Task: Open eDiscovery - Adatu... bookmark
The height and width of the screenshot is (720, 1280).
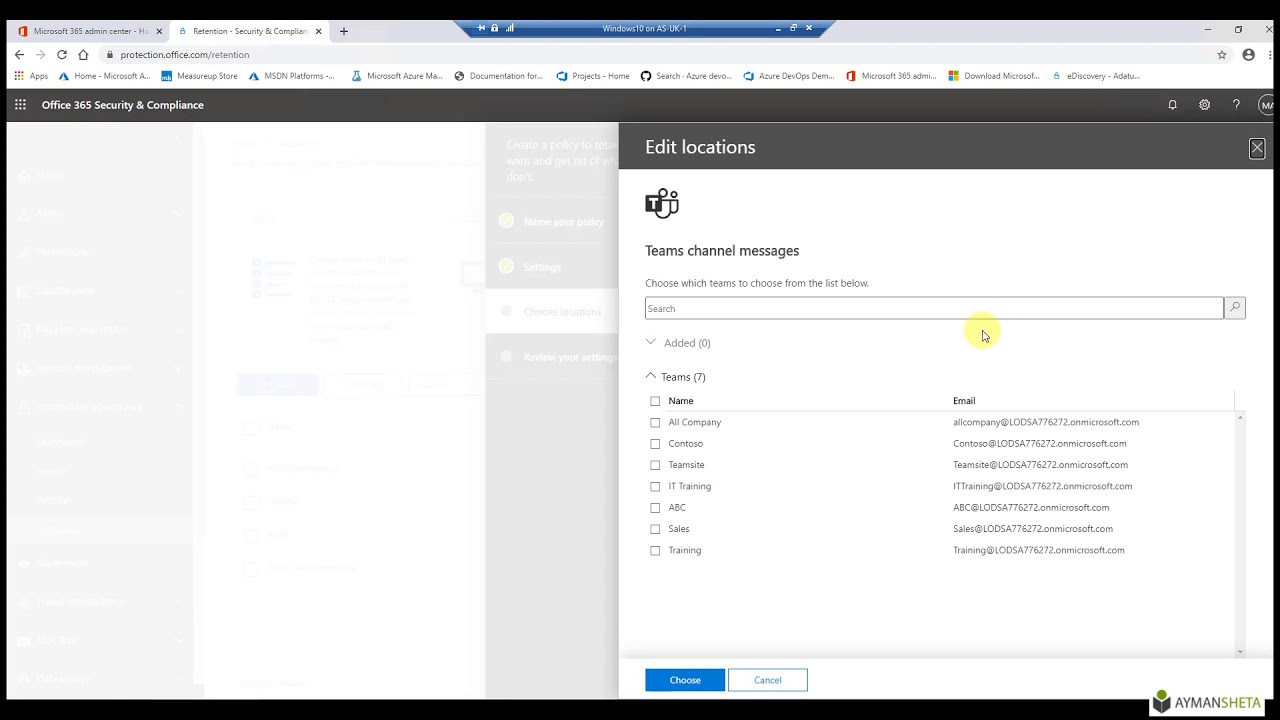Action: tap(1095, 76)
